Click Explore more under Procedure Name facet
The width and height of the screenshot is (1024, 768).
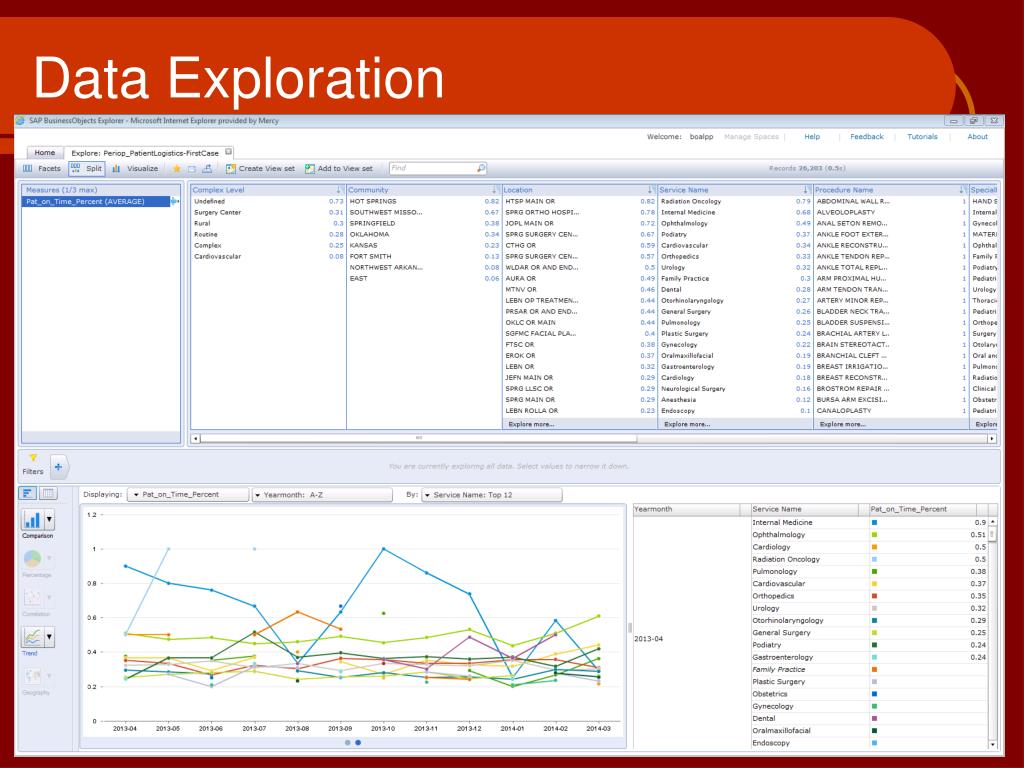[842, 424]
